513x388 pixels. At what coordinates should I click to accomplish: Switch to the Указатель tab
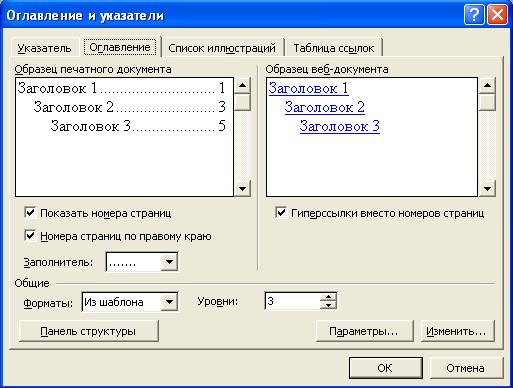[44, 48]
